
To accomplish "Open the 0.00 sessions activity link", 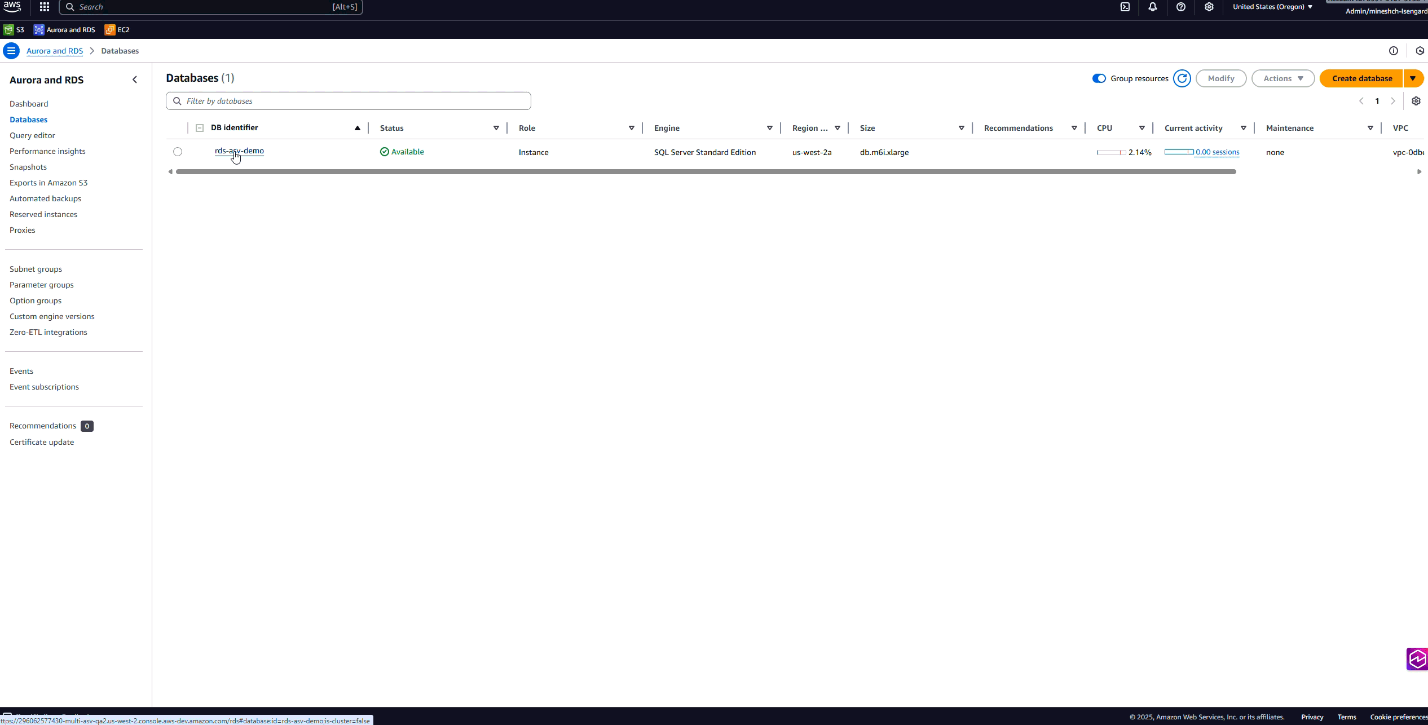I will (1216, 152).
